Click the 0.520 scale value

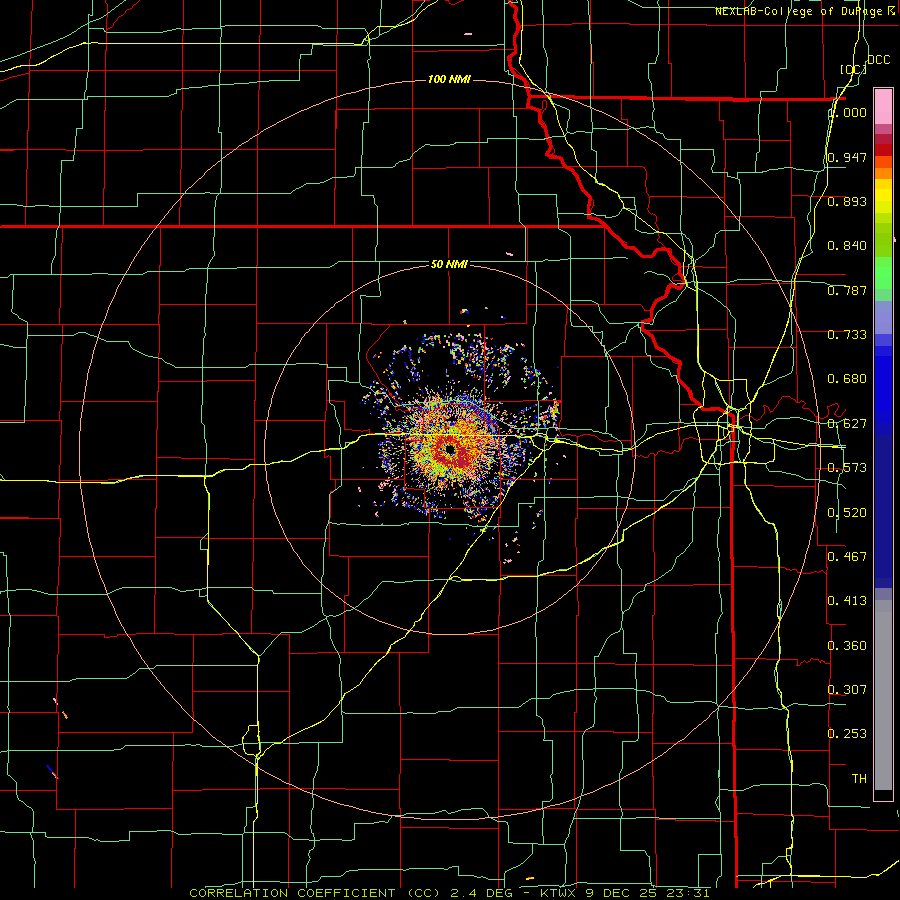click(x=847, y=513)
